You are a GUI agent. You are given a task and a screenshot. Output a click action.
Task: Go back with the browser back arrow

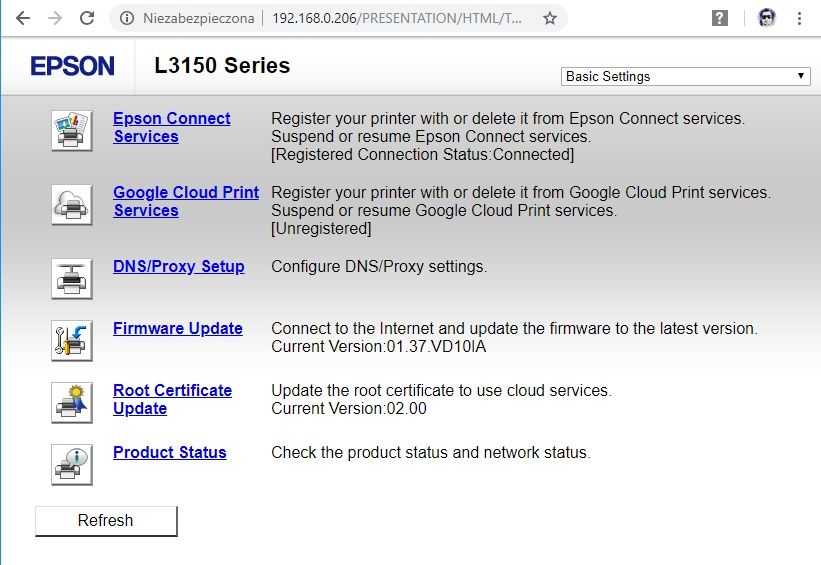(x=23, y=18)
